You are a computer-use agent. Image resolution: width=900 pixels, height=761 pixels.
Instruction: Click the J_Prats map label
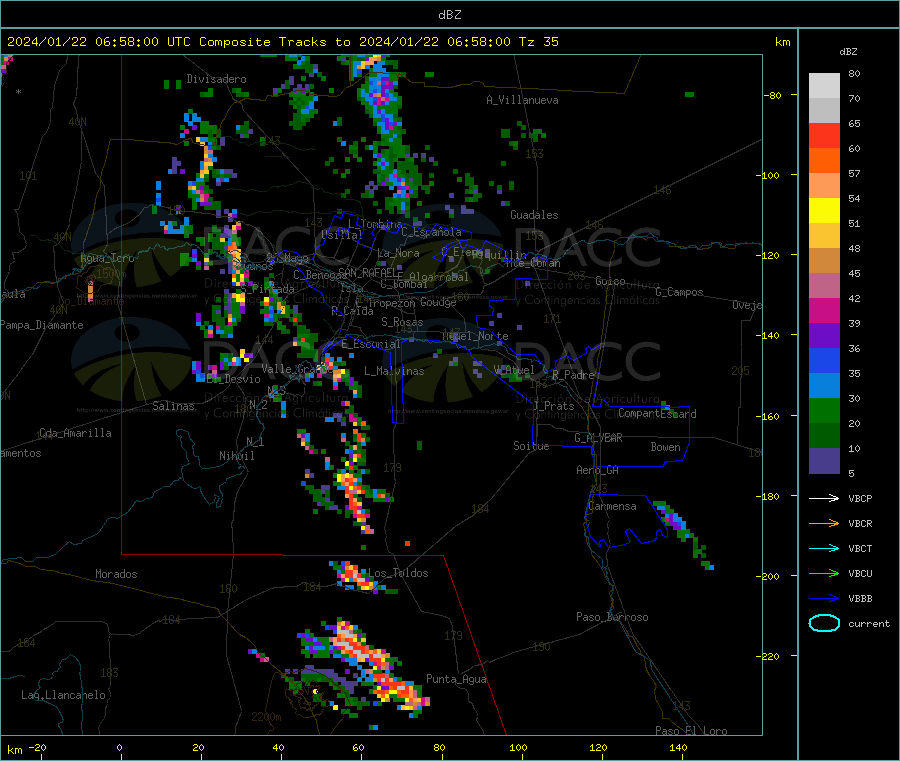553,405
